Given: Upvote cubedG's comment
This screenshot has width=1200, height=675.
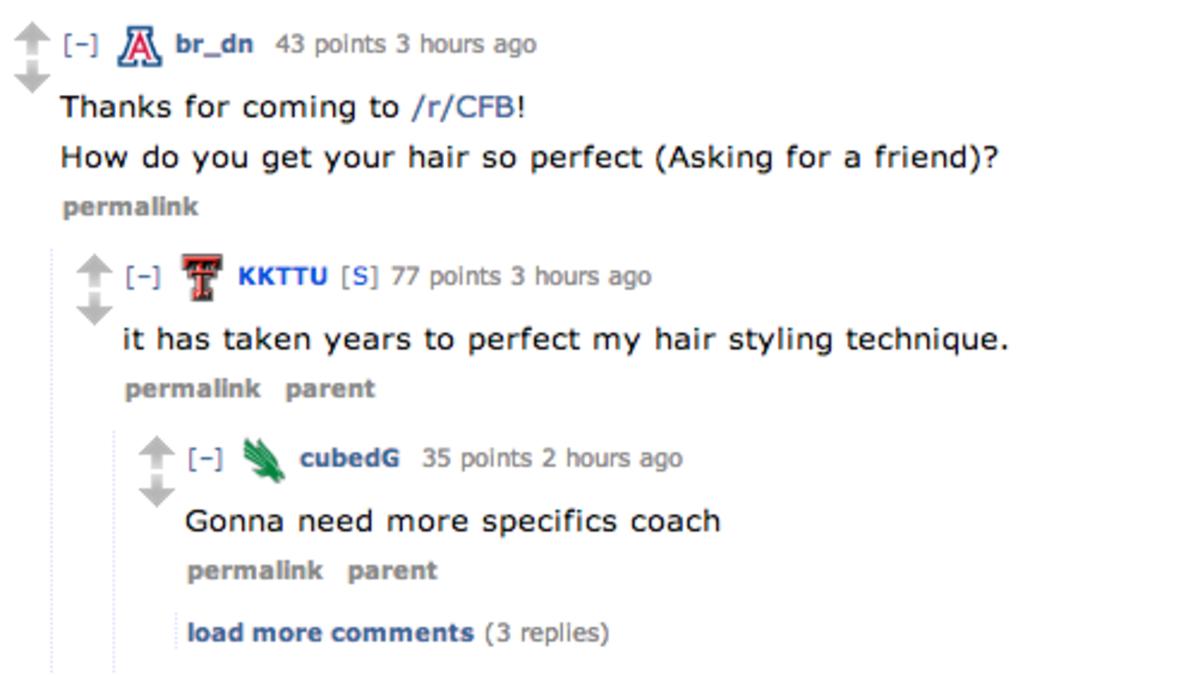Looking at the screenshot, I should [157, 451].
